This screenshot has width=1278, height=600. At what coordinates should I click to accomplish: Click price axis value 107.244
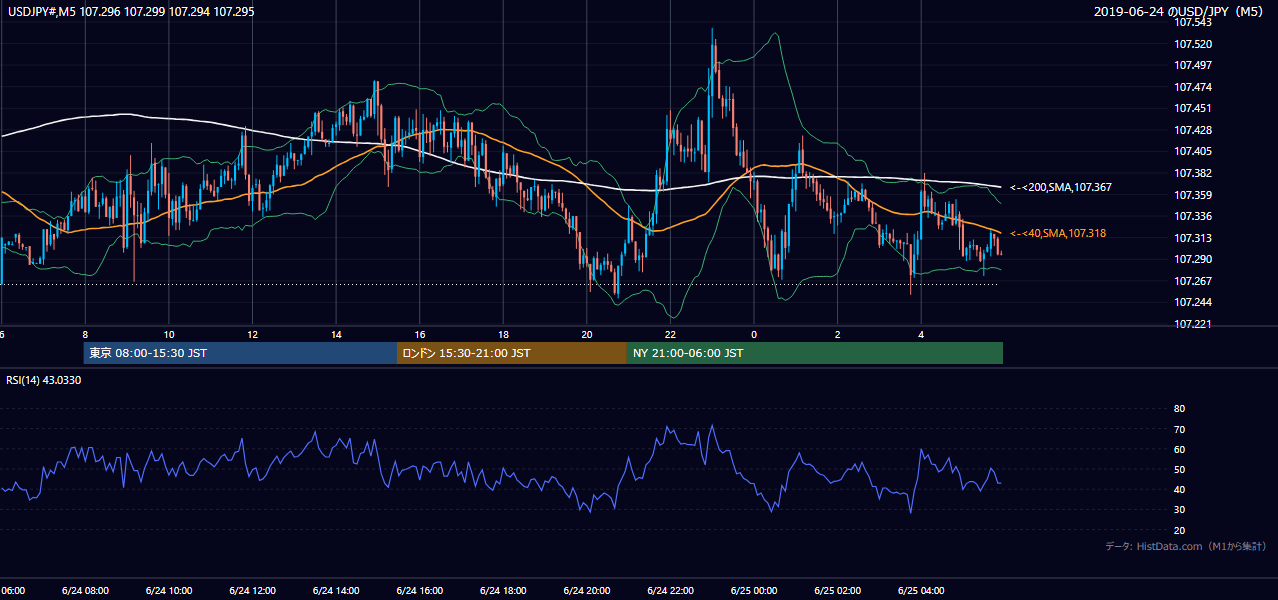tap(1192, 302)
